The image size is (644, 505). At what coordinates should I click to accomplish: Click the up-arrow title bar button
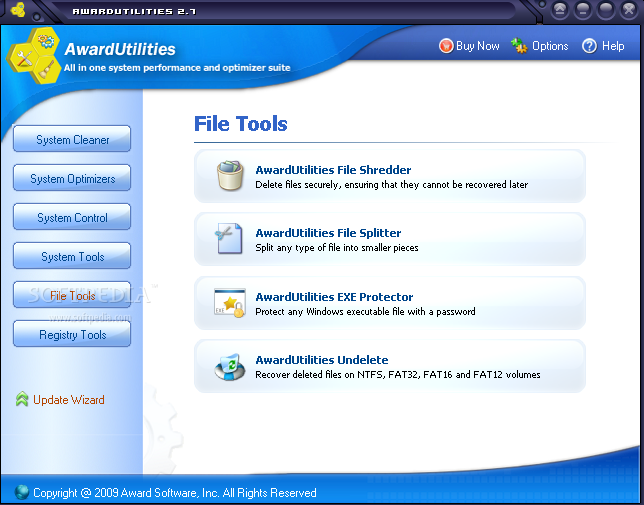(x=560, y=9)
